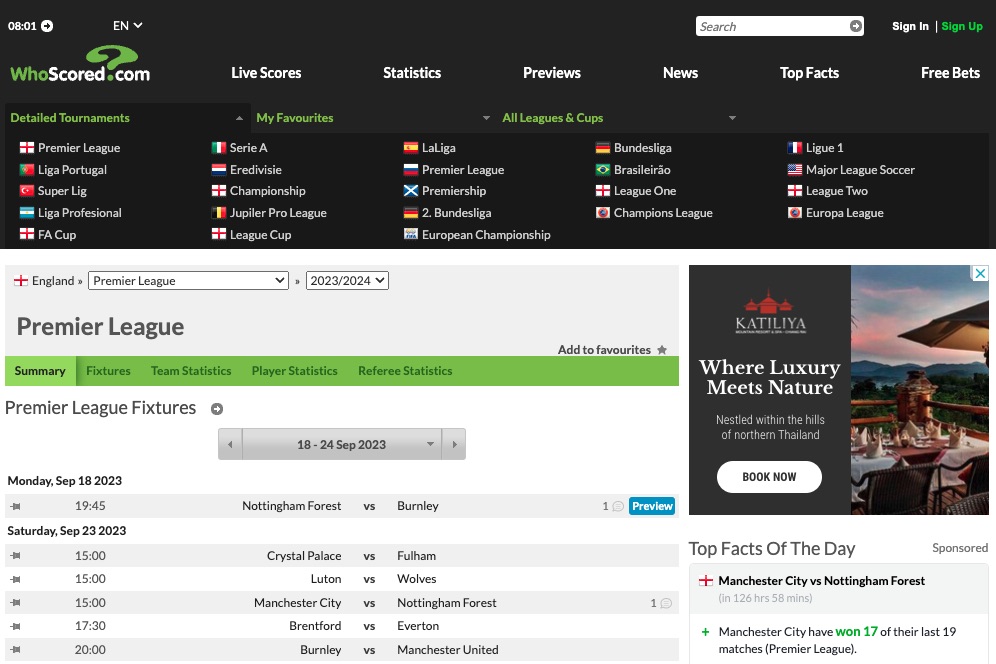This screenshot has height=664, width=996.
Task: Go to next week of fixtures
Action: tap(454, 444)
